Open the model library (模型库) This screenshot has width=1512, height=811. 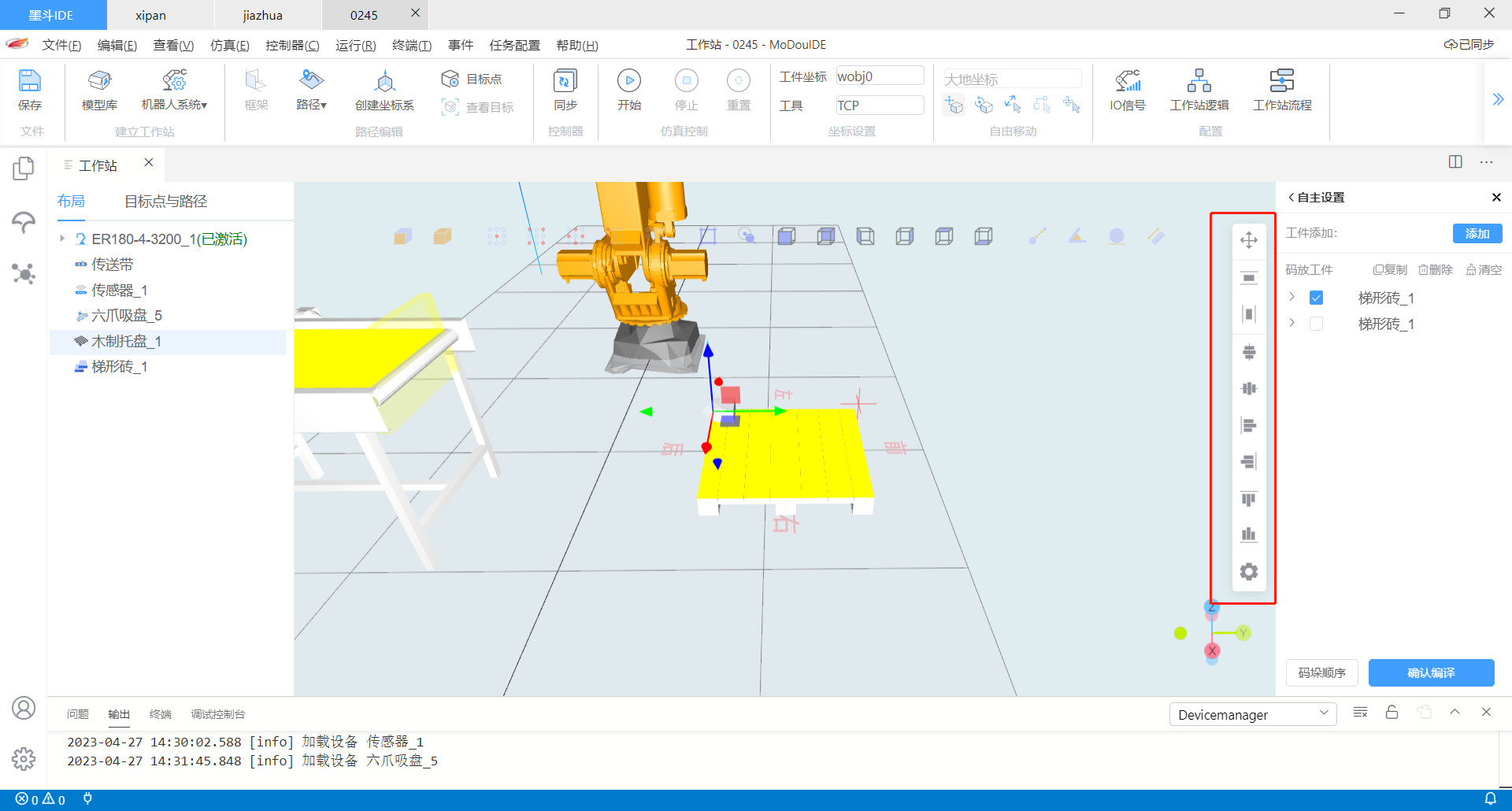99,90
